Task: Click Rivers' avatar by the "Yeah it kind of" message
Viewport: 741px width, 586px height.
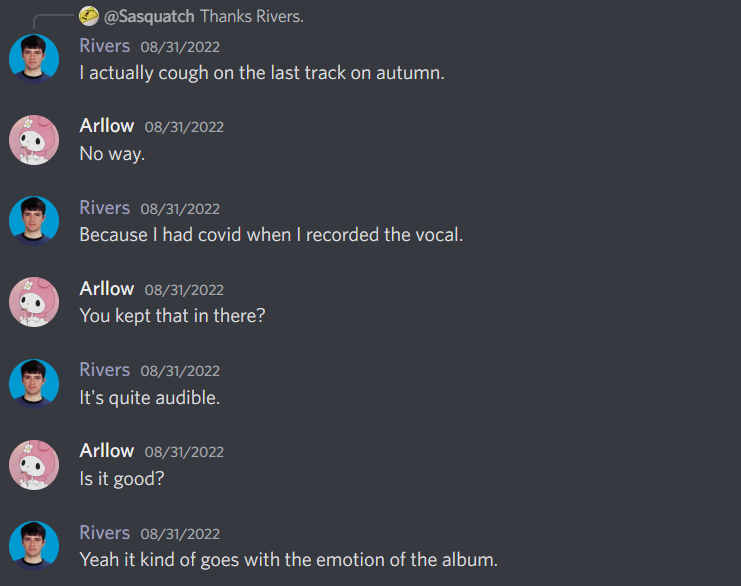Action: pos(34,545)
